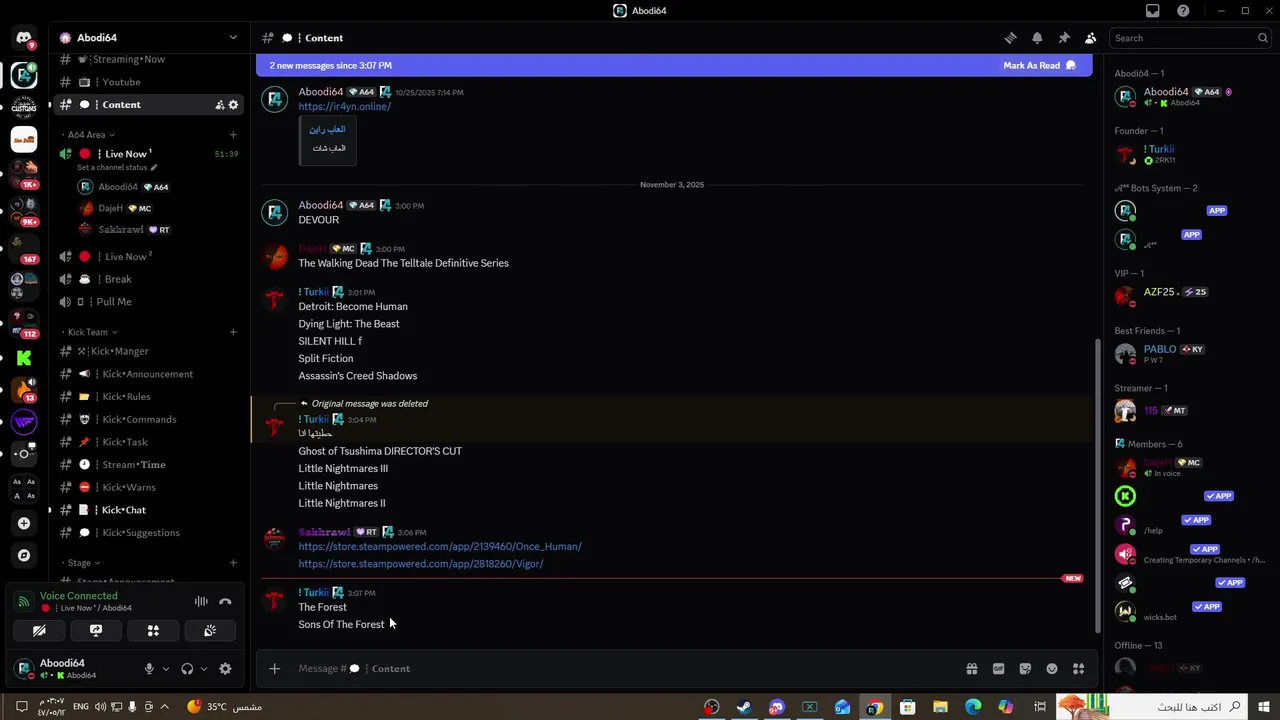Toggle the member list icon
1280x720 pixels.
[1091, 38]
